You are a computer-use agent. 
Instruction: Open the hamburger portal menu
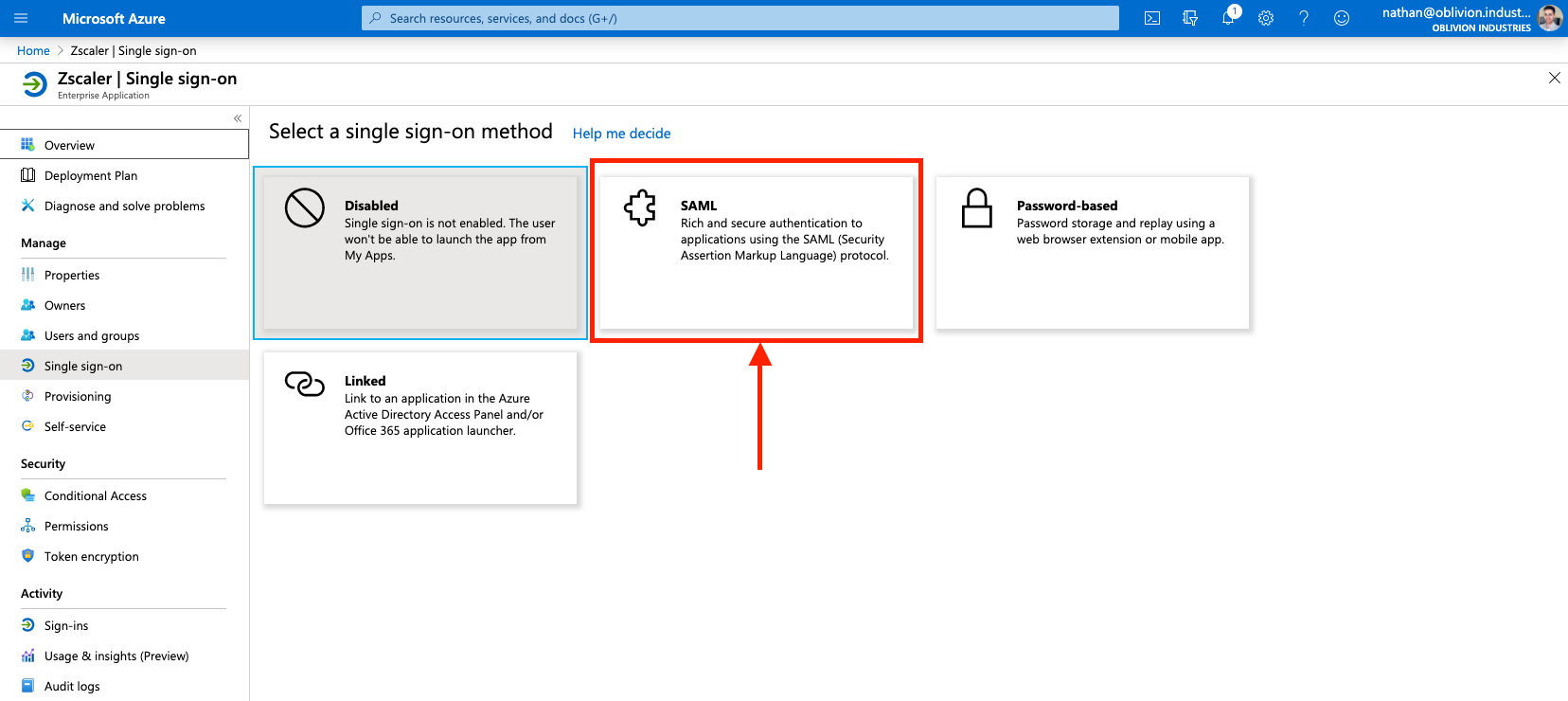[x=21, y=18]
